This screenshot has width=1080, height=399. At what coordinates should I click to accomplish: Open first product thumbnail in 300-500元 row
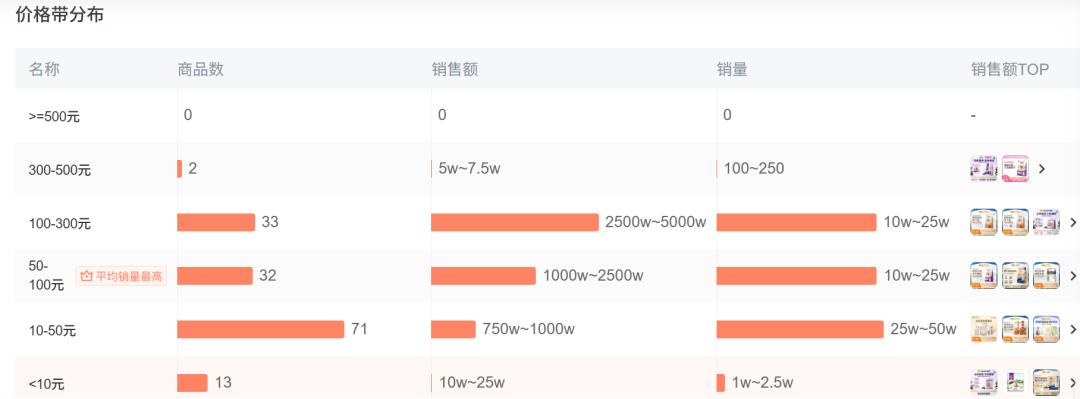[x=984, y=169]
